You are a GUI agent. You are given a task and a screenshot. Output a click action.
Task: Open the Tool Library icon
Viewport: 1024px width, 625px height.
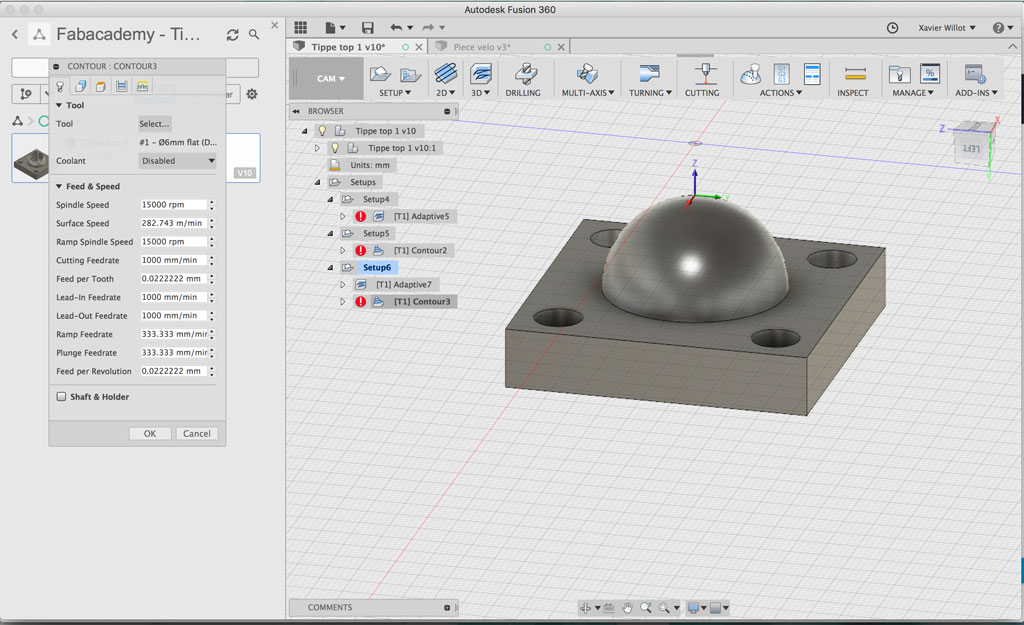pyautogui.click(x=900, y=74)
